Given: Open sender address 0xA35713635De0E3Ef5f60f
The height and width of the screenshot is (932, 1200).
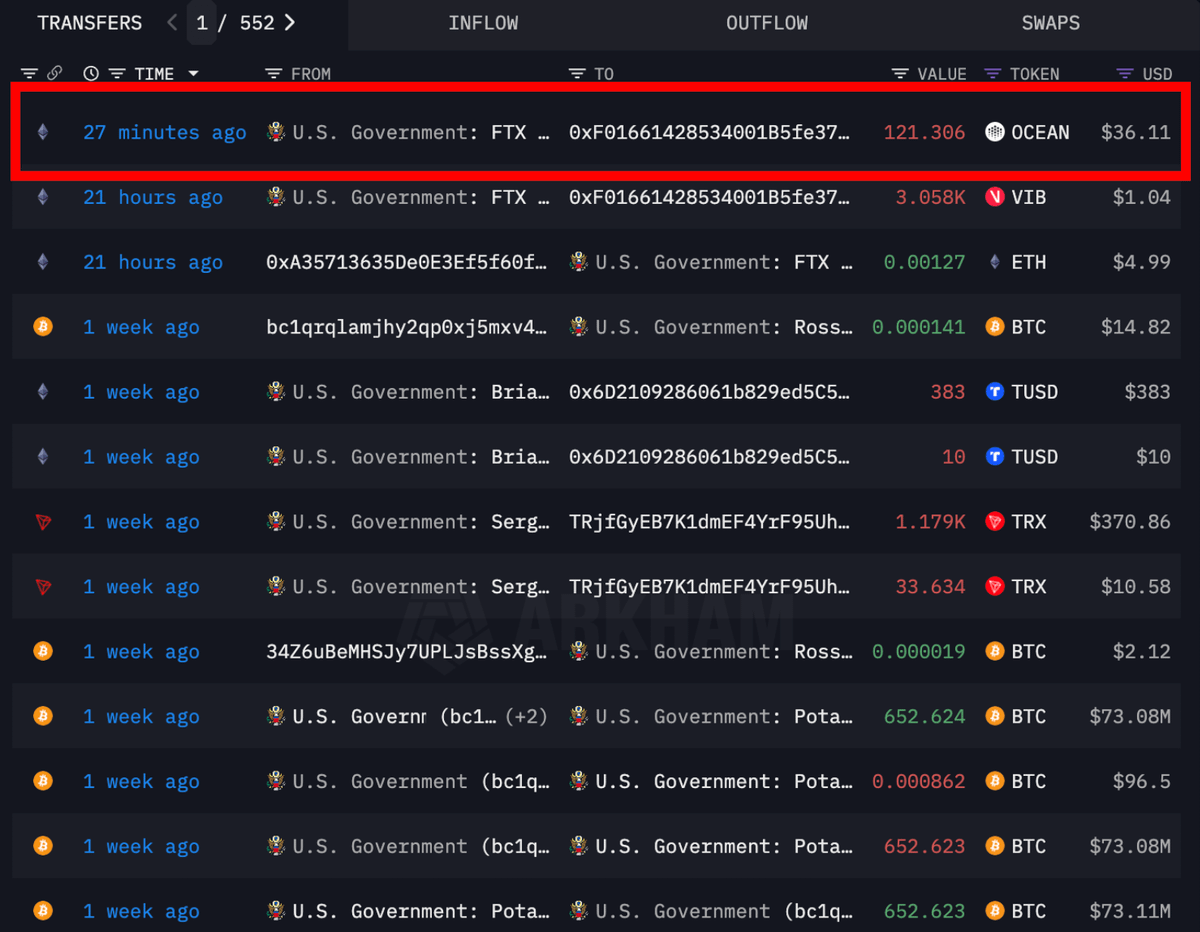Looking at the screenshot, I should (x=407, y=262).
